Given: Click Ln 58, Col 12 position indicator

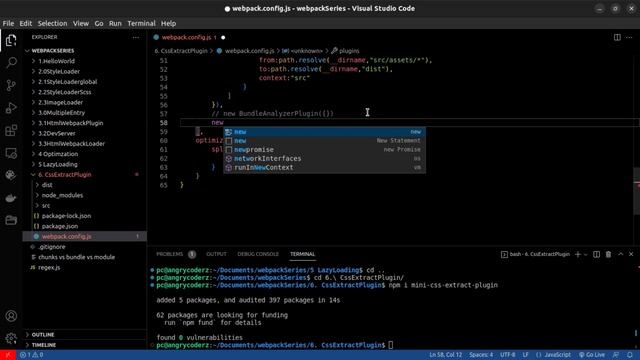Looking at the screenshot, I should click(x=445, y=355).
